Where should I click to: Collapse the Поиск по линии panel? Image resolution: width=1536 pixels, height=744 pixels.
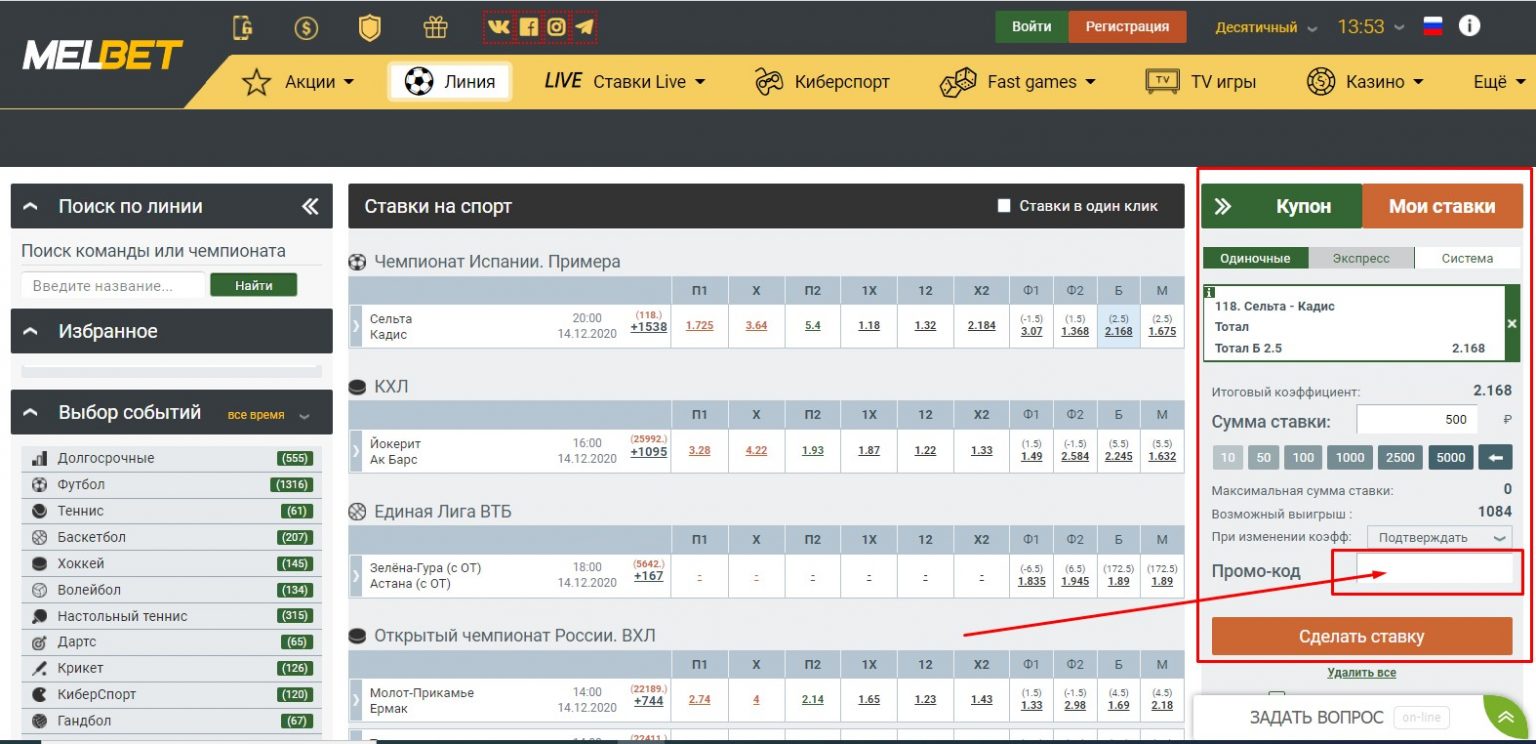pos(30,207)
